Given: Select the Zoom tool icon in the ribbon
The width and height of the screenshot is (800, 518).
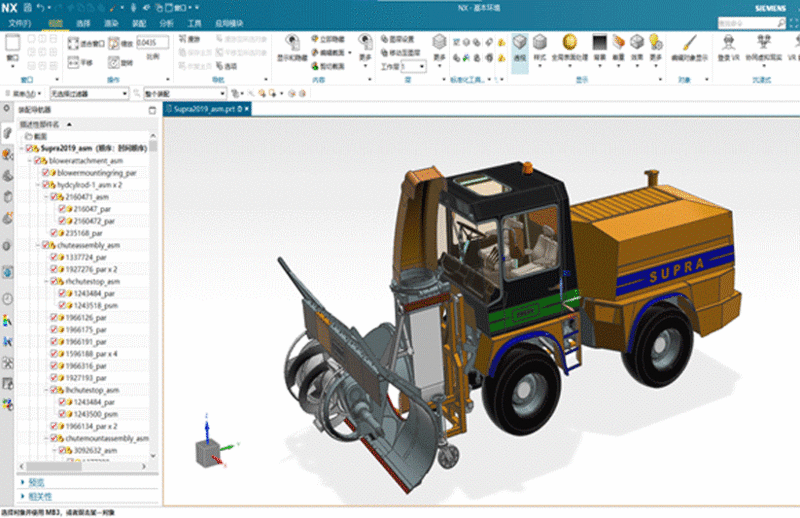Looking at the screenshot, I should [114, 43].
